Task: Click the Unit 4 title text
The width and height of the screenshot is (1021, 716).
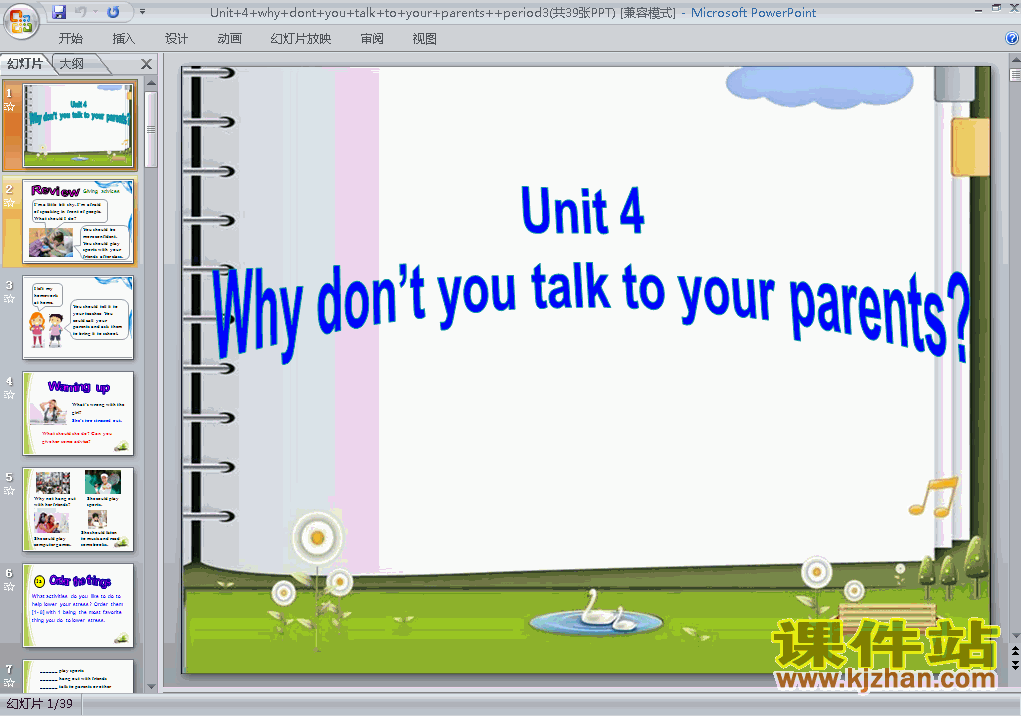Action: (583, 210)
